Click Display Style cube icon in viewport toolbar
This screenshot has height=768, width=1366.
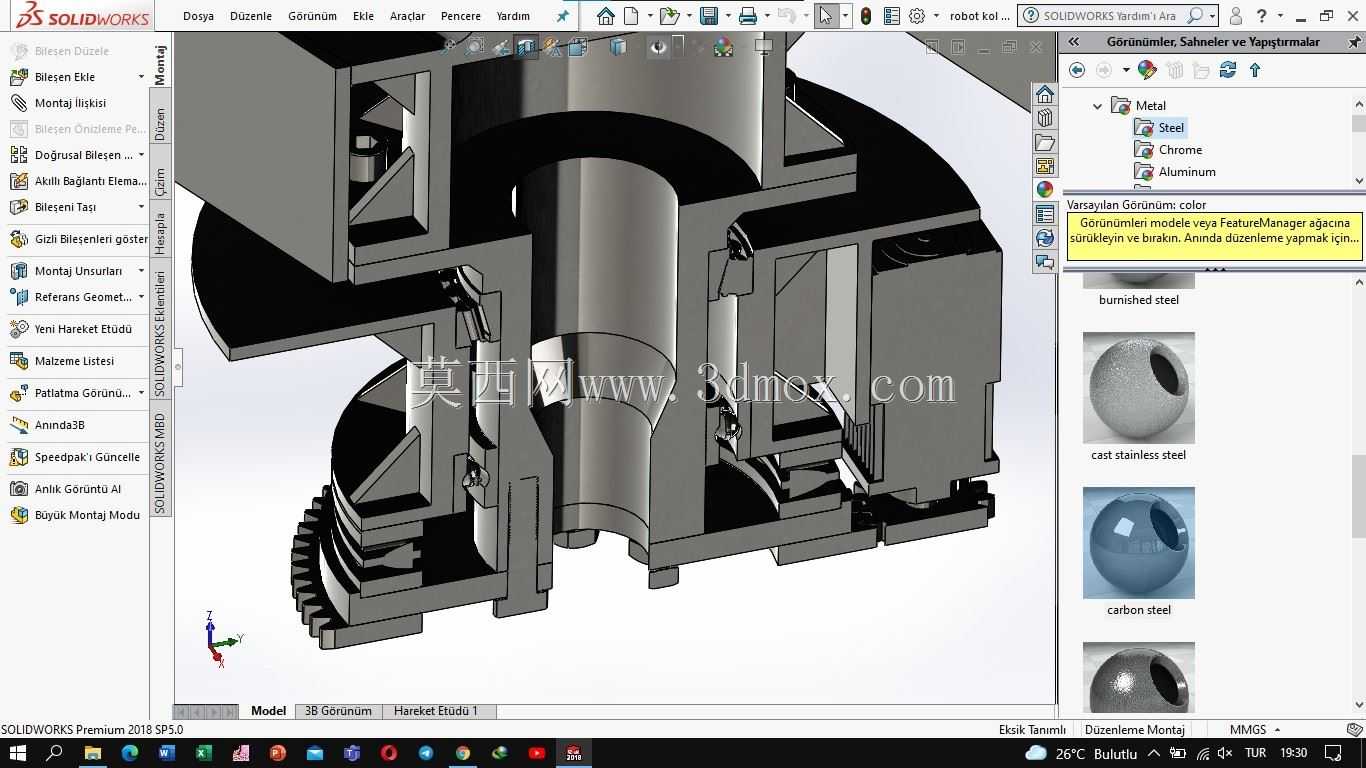618,47
